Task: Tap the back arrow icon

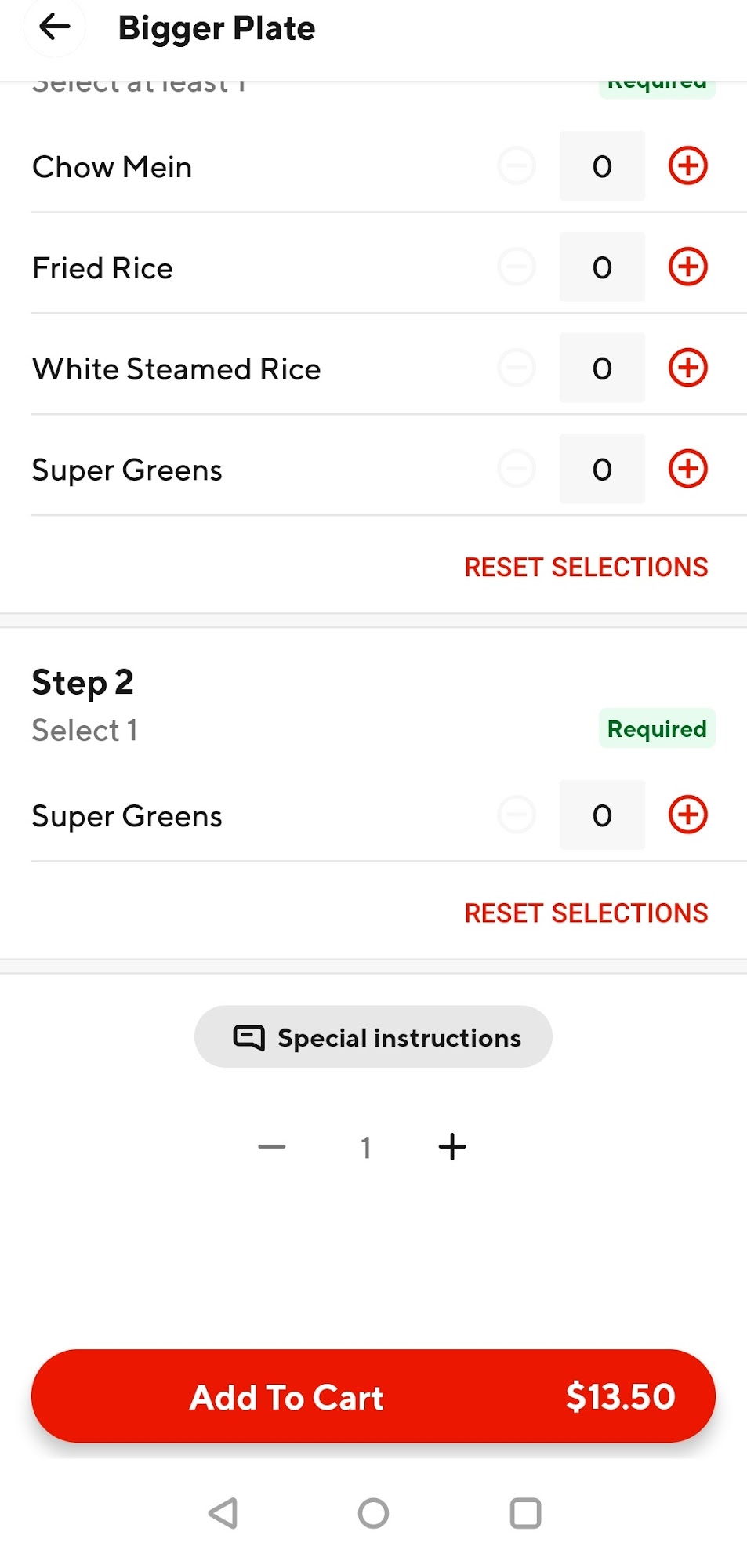Action: point(54,27)
